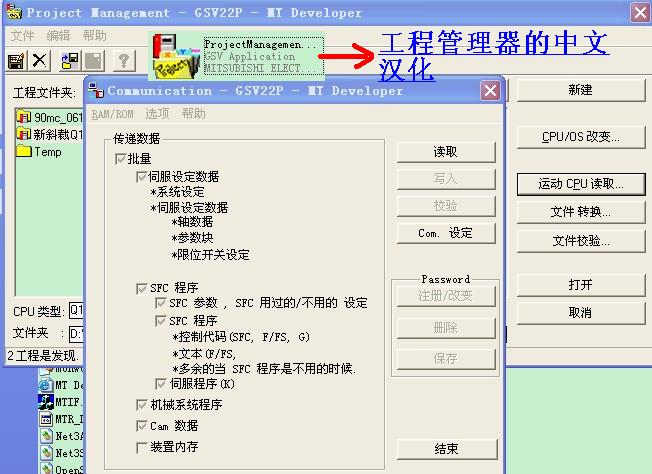Click the help question mark icon
This screenshot has height=474, width=652.
coord(123,61)
